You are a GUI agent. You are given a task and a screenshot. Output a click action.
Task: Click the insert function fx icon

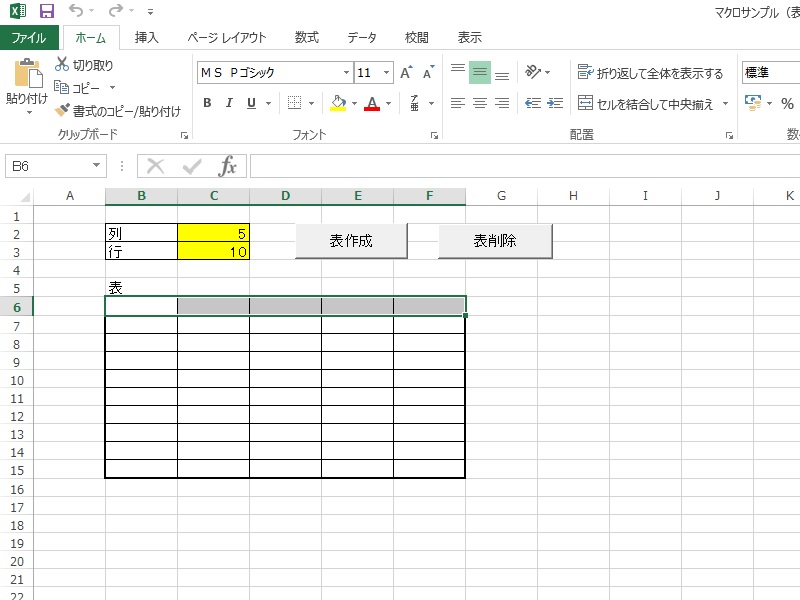tap(227, 166)
